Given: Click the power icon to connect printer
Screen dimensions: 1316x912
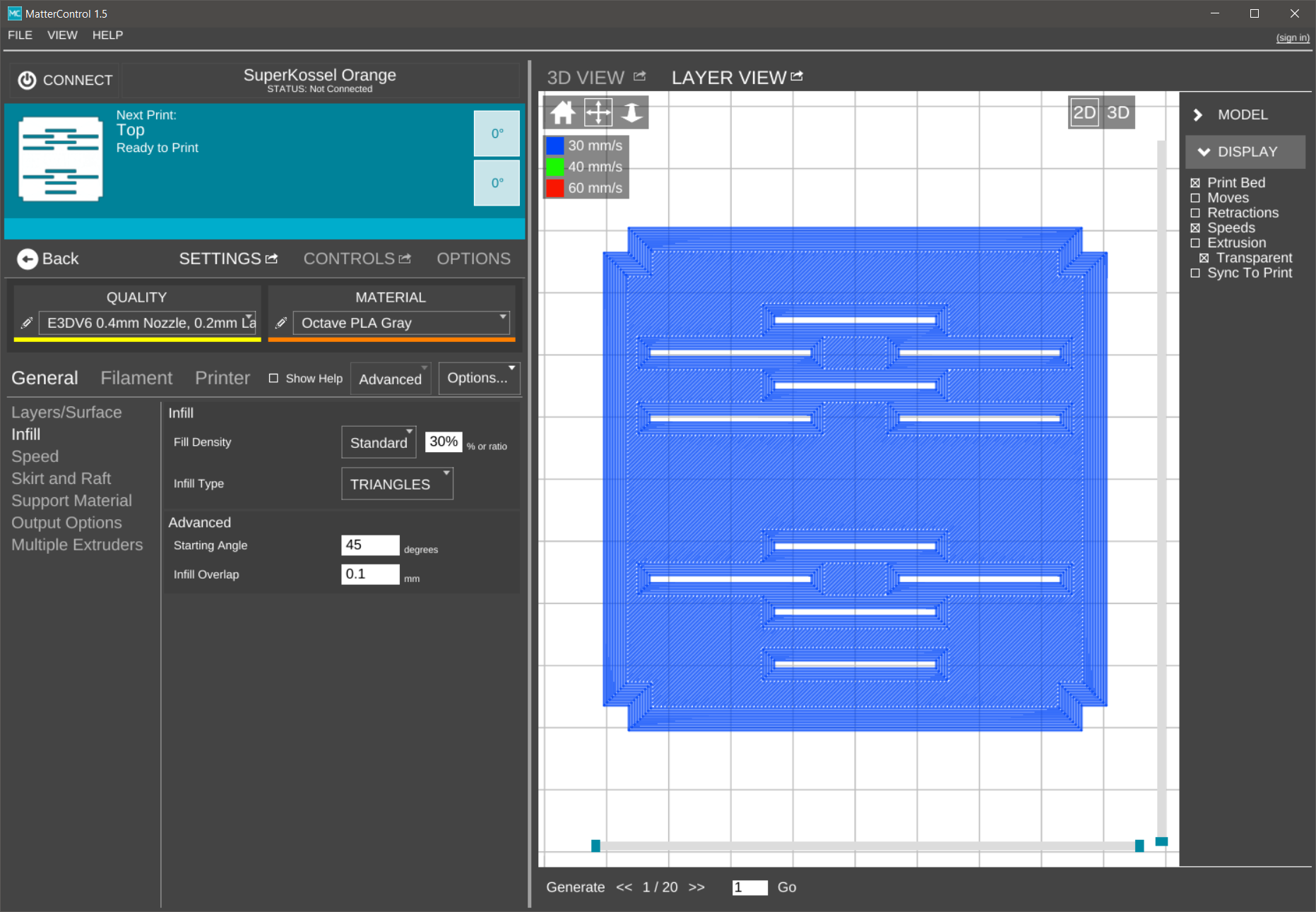Looking at the screenshot, I should (x=27, y=81).
